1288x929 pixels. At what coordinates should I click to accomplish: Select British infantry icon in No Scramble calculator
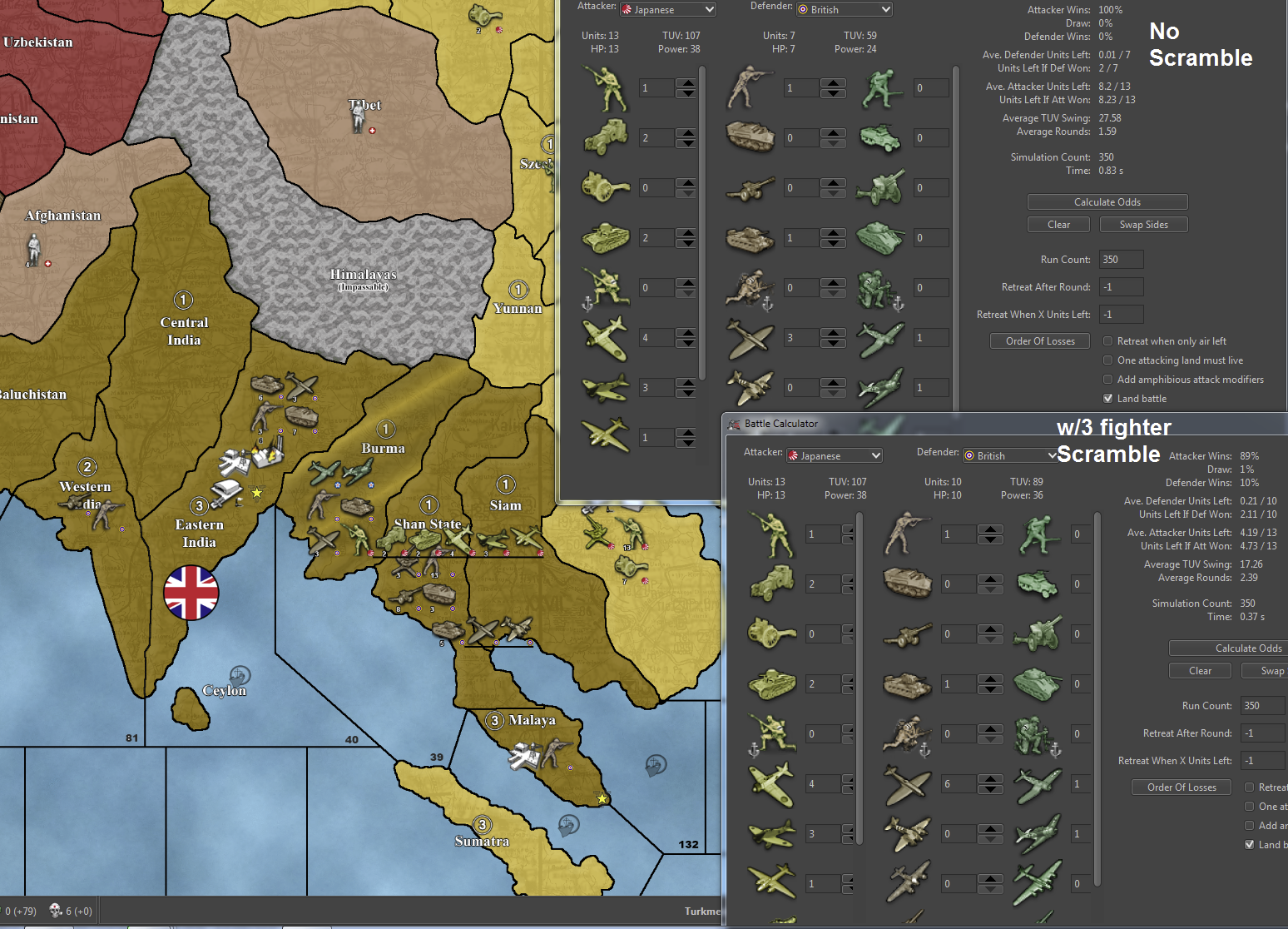[750, 88]
